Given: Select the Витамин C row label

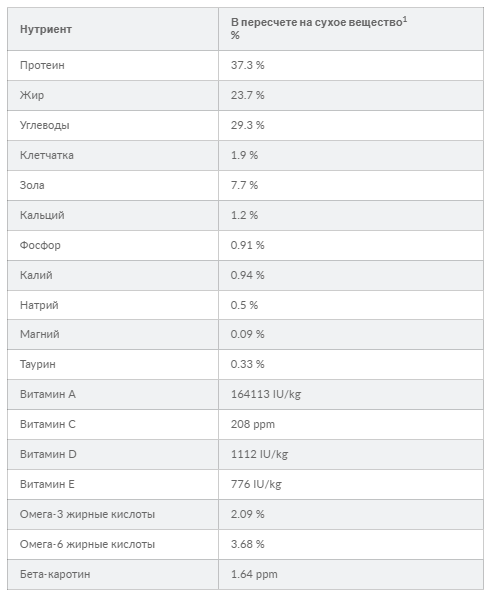Looking at the screenshot, I should [48, 424].
